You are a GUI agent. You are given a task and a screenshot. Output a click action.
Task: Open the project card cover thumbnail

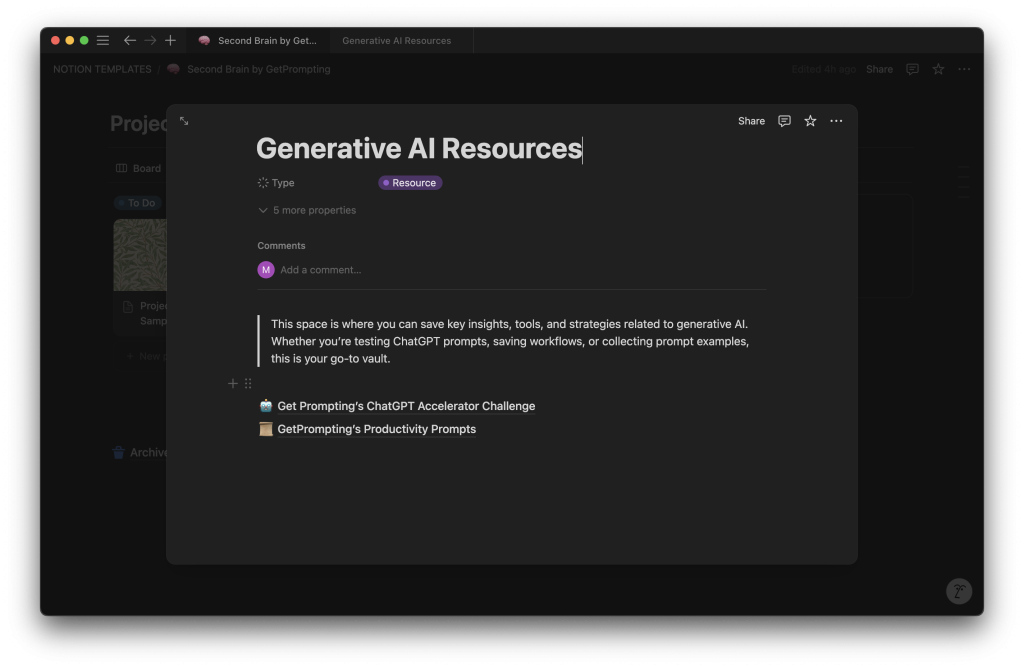pyautogui.click(x=140, y=255)
